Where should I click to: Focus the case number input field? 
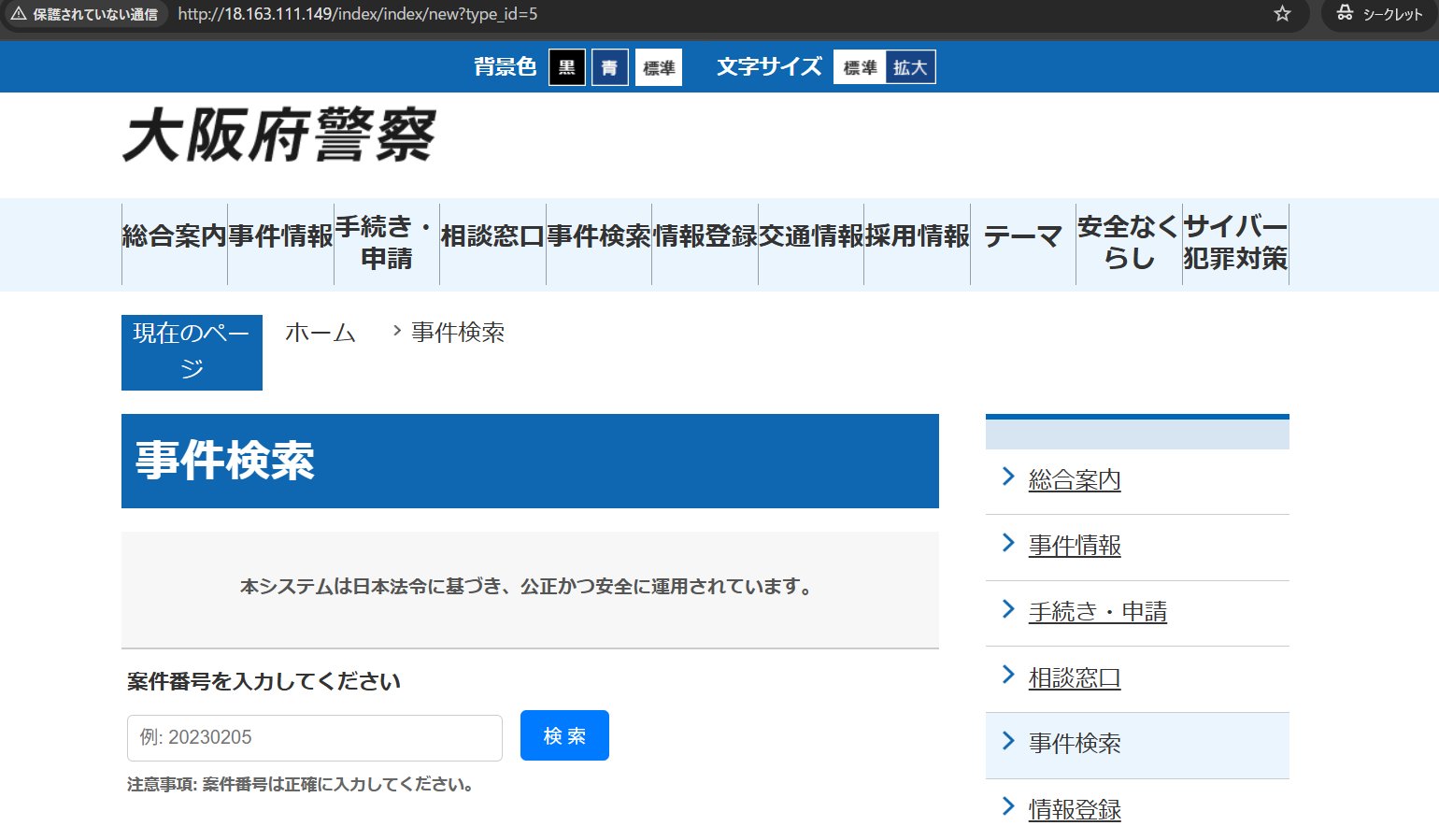(x=315, y=738)
